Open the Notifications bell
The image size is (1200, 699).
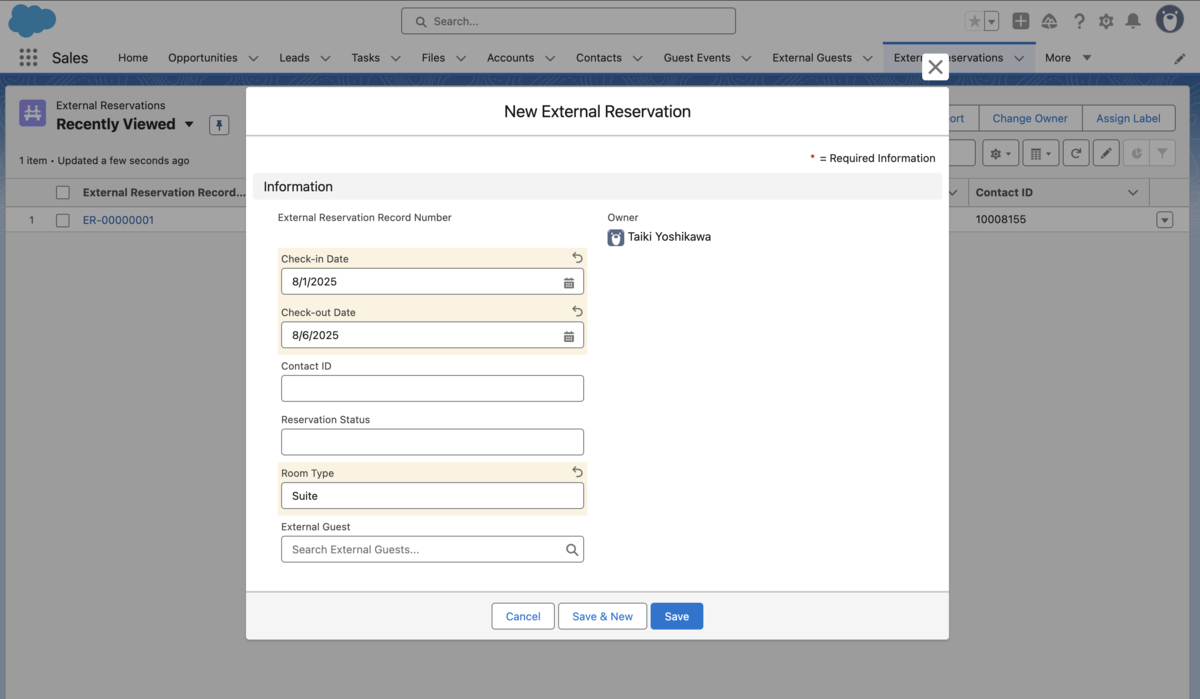1133,21
